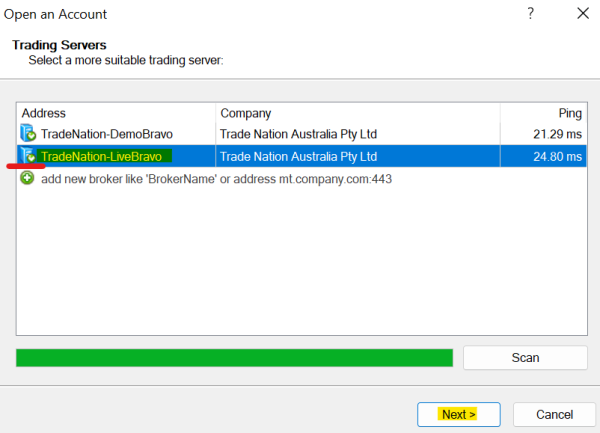This screenshot has height=433, width=600.
Task: Click Trade Nation Australia company in LiveBravo row
Action: coord(298,156)
